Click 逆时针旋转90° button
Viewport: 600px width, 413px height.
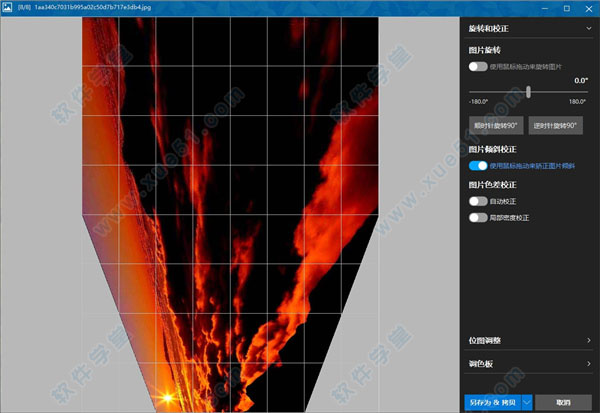point(555,128)
